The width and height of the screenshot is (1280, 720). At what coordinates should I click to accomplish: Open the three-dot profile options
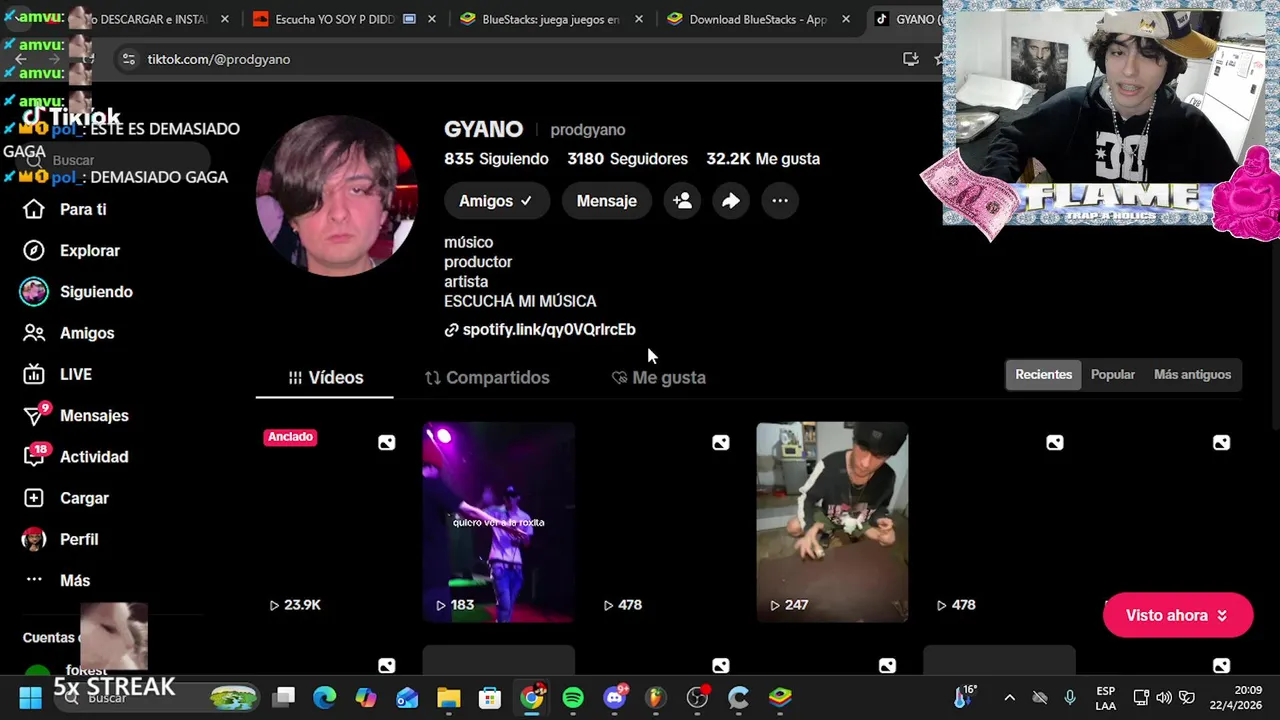tap(780, 201)
